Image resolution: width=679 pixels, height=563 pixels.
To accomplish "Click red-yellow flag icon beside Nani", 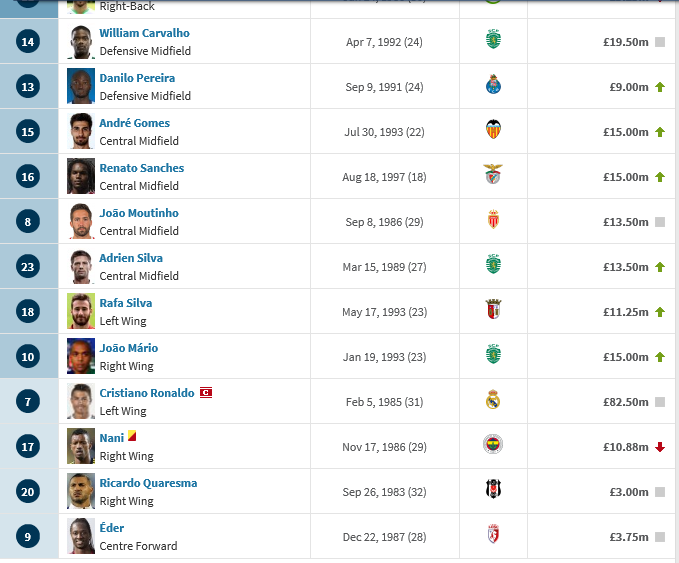I will coord(132,436).
